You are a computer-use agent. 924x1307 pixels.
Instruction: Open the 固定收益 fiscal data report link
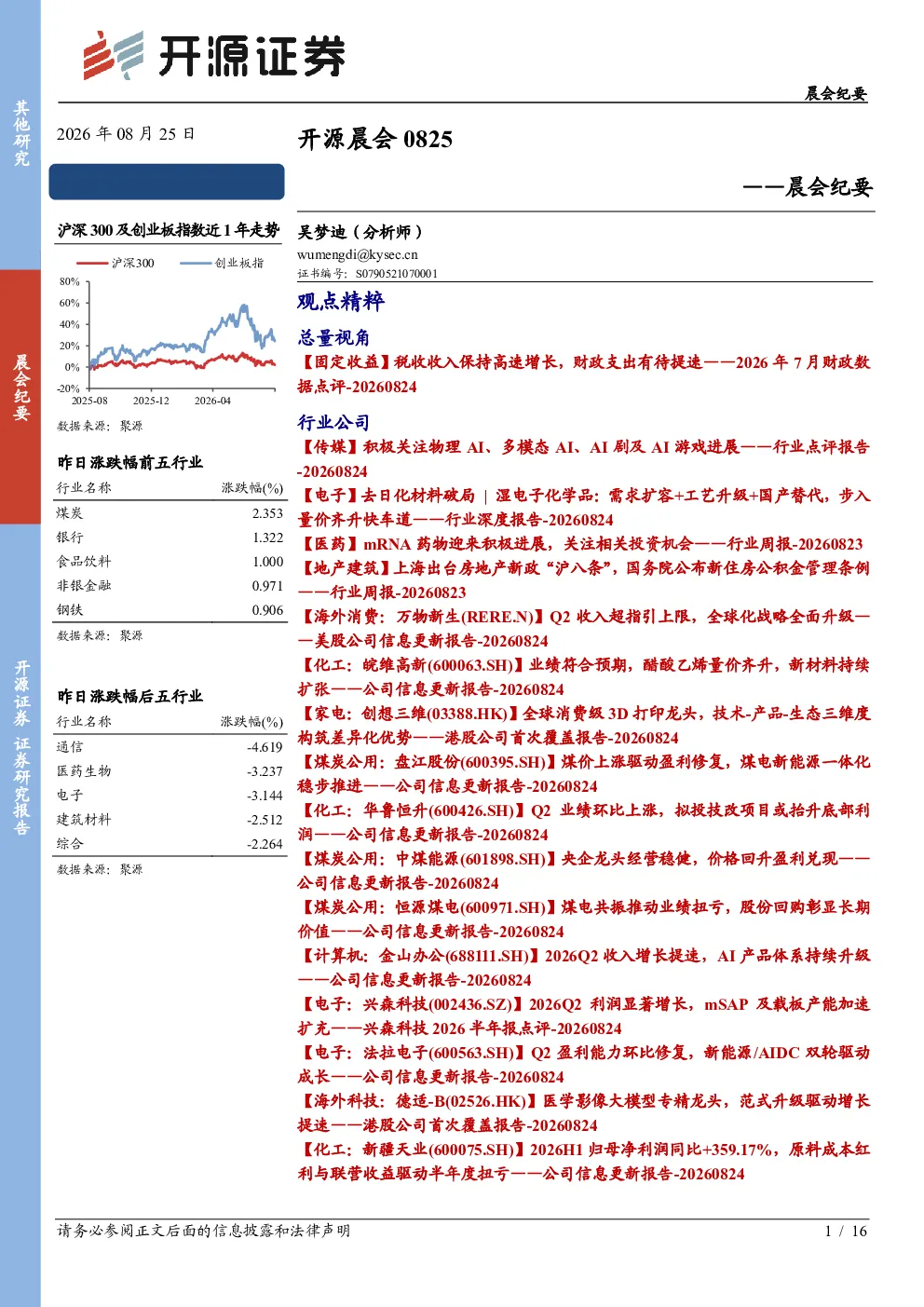click(x=584, y=374)
